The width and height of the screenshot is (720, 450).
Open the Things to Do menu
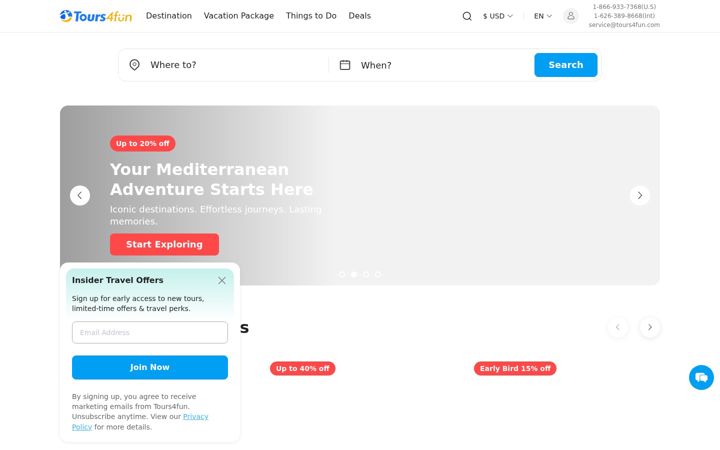pyautogui.click(x=311, y=16)
